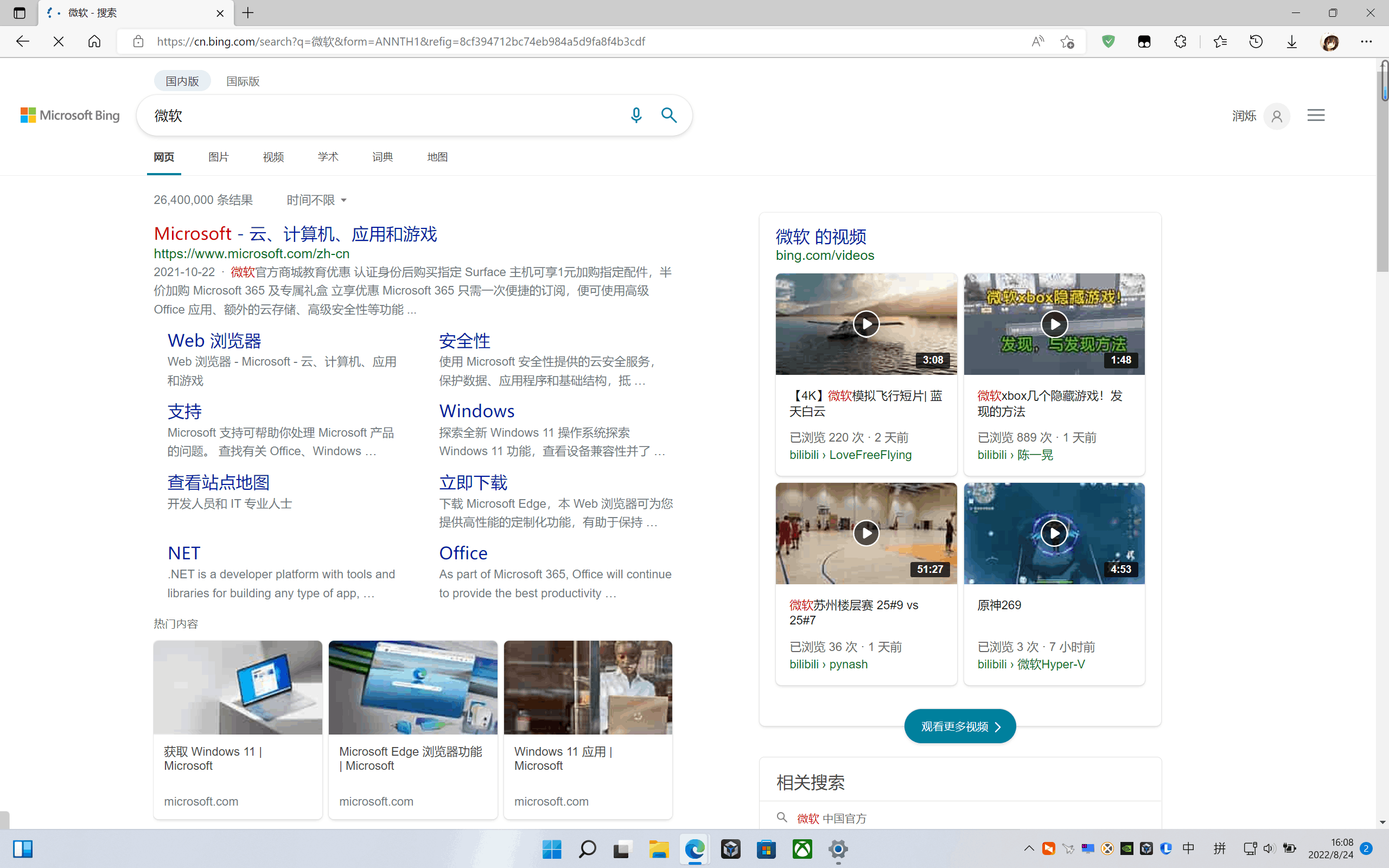1389x868 pixels.
Task: Switch to the 图片 search tab
Action: click(218, 157)
